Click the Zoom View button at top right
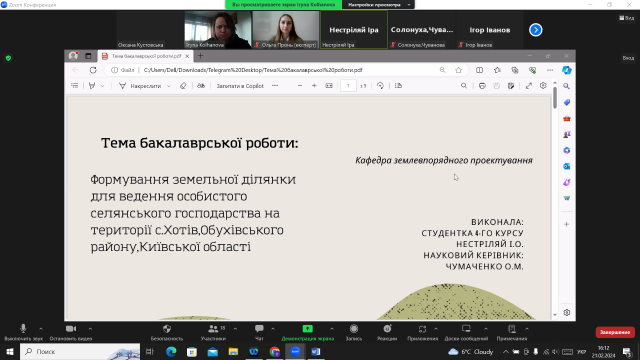640x360 pixels. [x=627, y=18]
